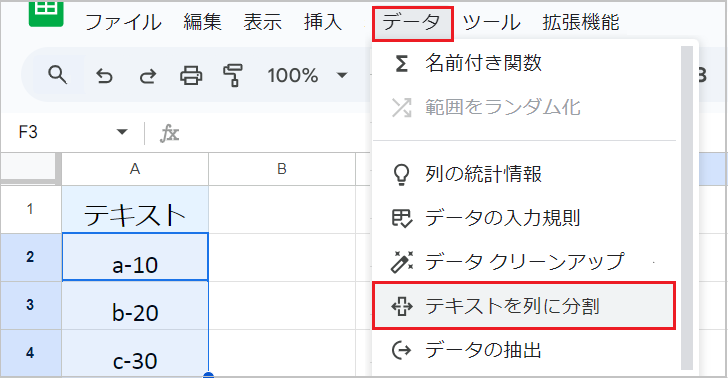Select column A header
Image resolution: width=728 pixels, height=378 pixels.
(135, 169)
